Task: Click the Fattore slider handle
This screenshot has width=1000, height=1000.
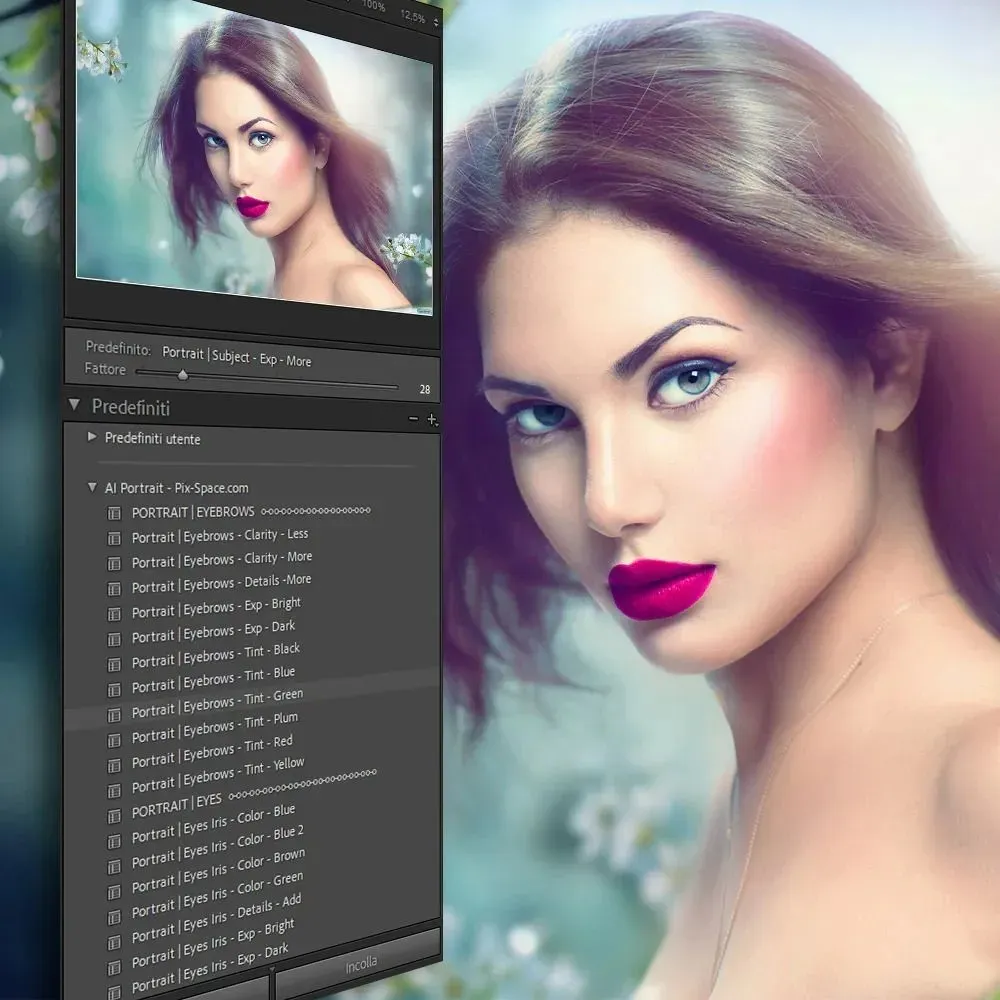Action: tap(182, 375)
